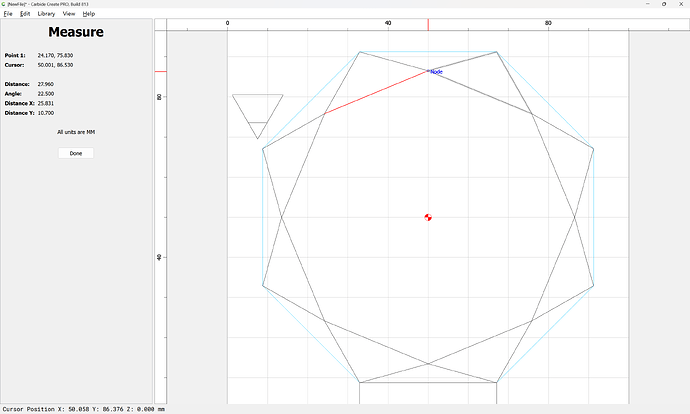This screenshot has height=414, width=690.
Task: Open the Edit menu
Action: coord(25,14)
